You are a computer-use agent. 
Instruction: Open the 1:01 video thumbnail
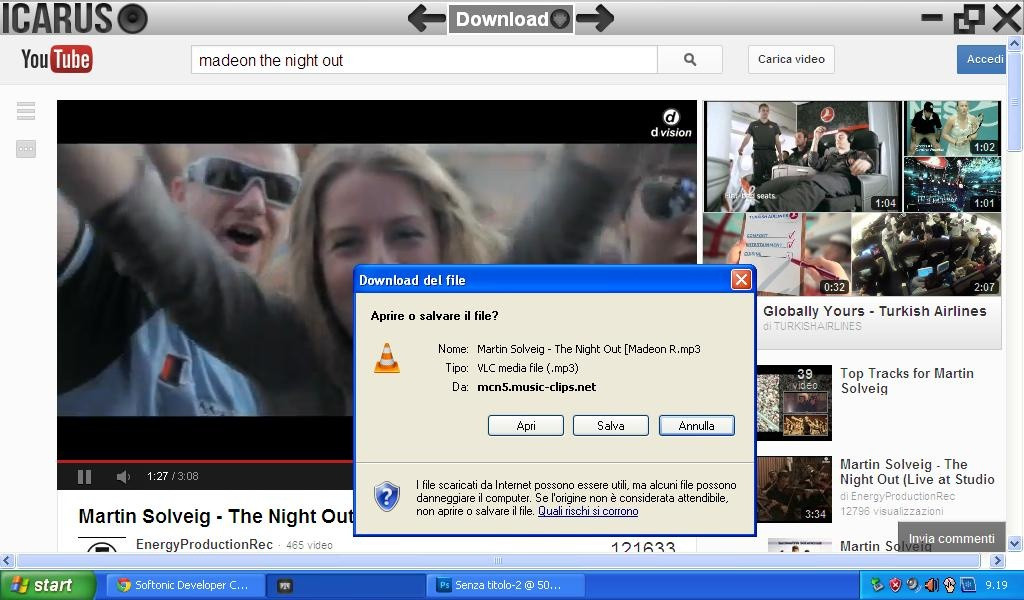(x=952, y=184)
